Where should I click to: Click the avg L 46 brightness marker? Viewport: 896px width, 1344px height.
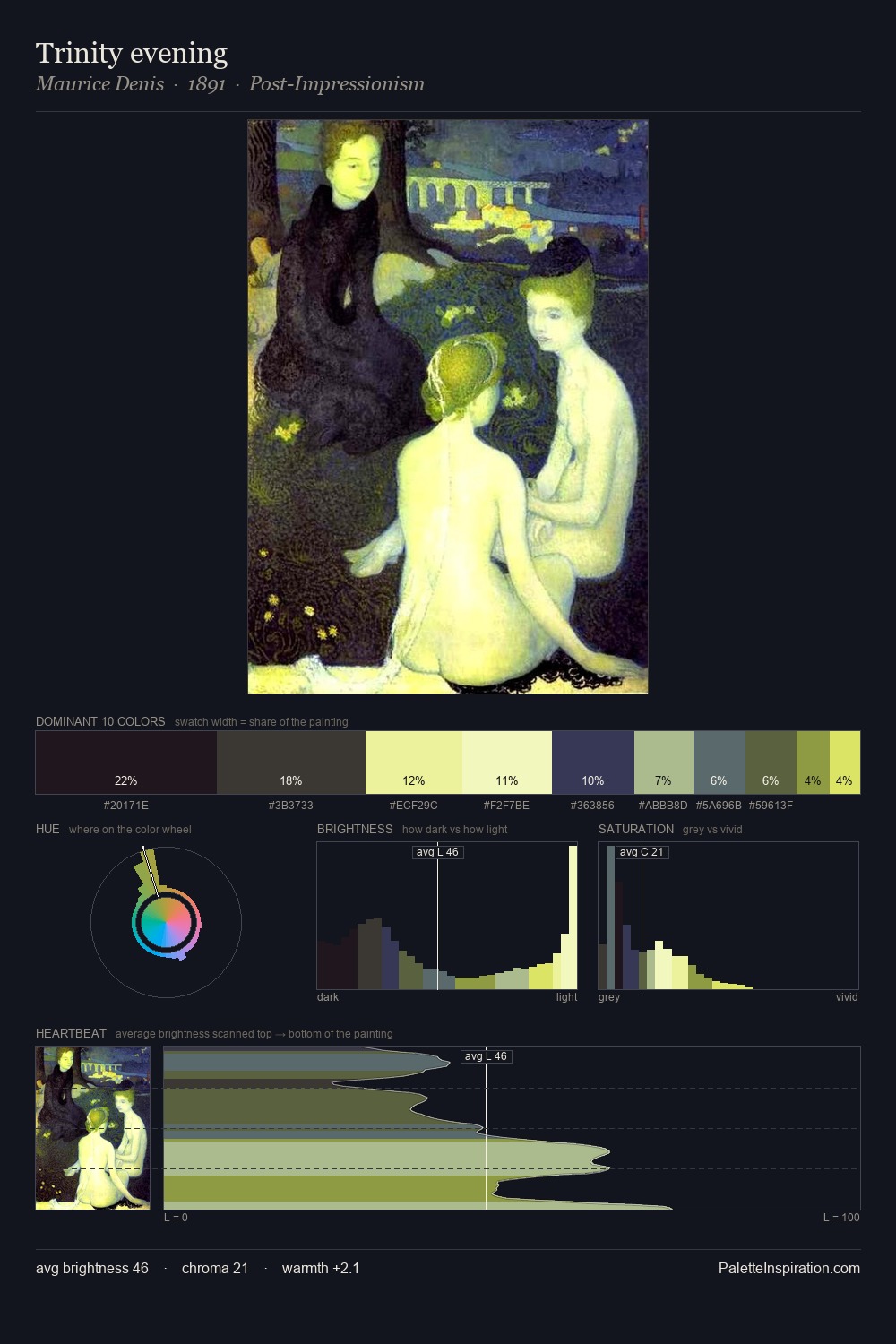tap(438, 852)
